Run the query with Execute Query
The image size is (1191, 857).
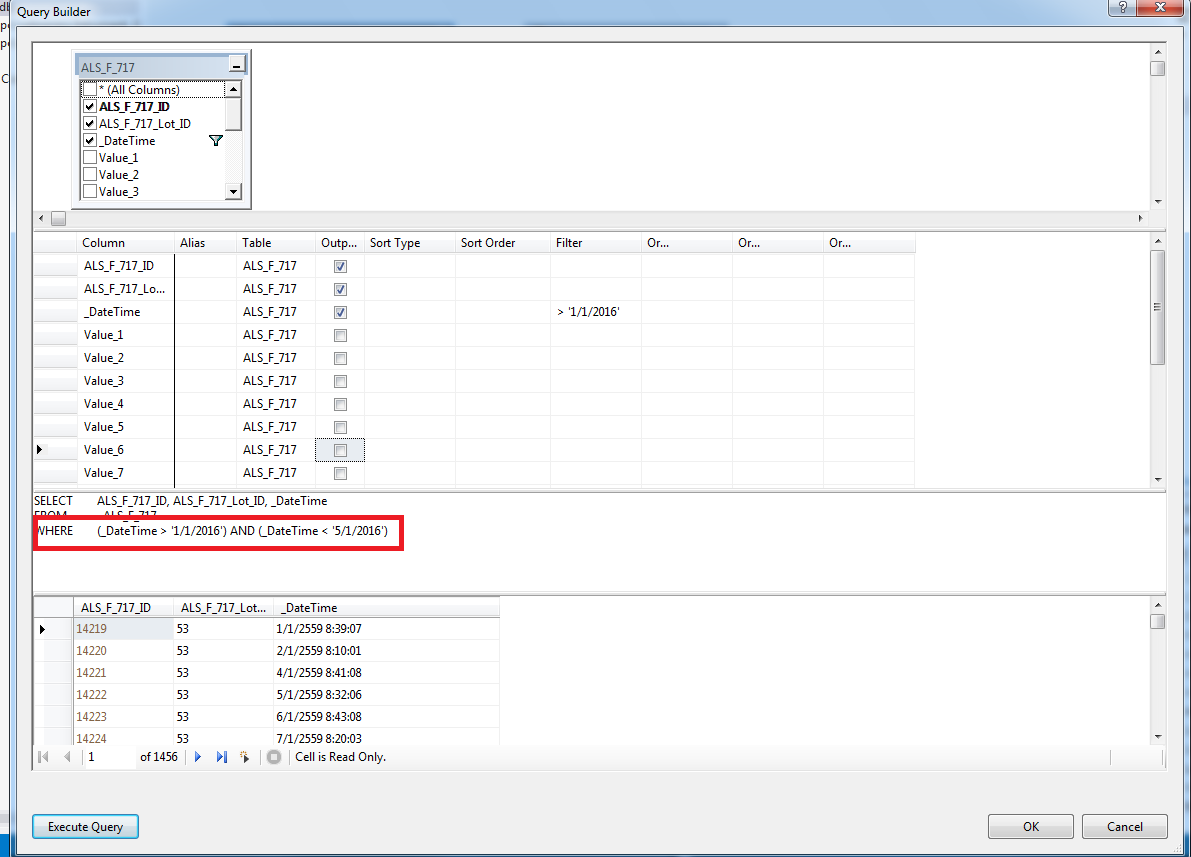pyautogui.click(x=85, y=827)
